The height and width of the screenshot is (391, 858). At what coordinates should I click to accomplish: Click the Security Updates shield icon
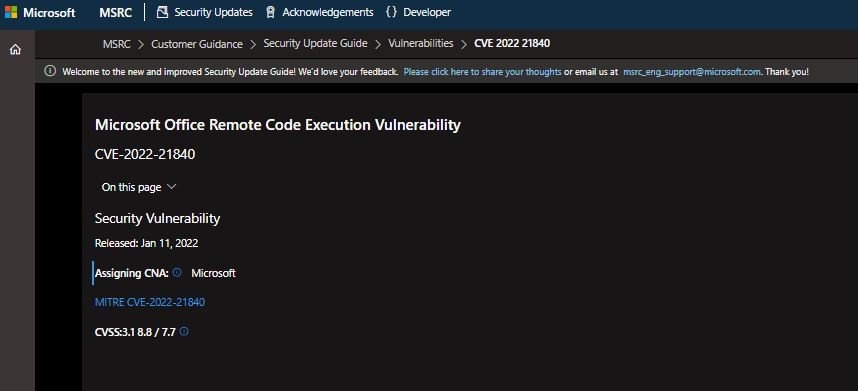coord(162,12)
